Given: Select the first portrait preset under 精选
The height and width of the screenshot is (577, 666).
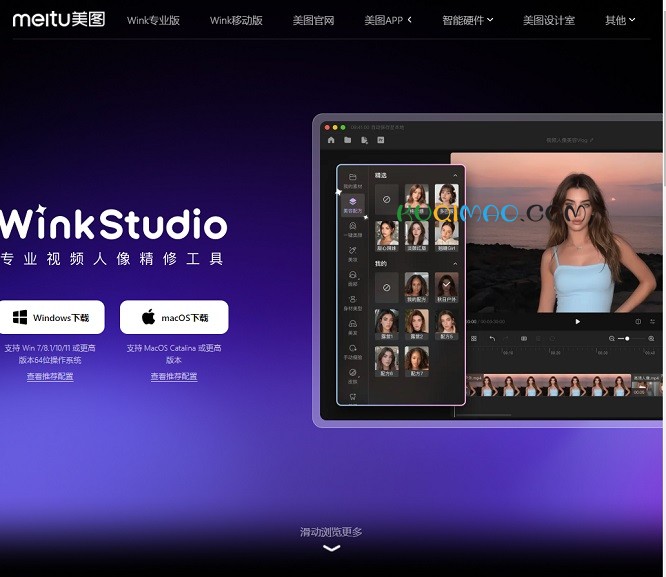Looking at the screenshot, I should [416, 199].
